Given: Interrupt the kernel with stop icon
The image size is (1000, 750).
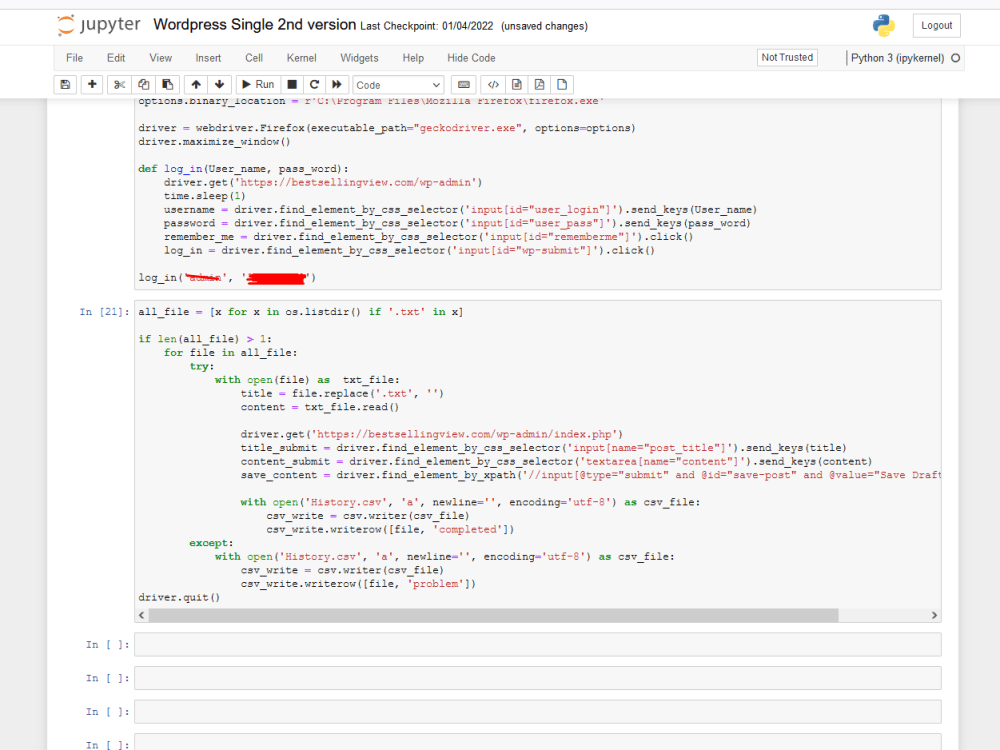Looking at the screenshot, I should [x=291, y=84].
